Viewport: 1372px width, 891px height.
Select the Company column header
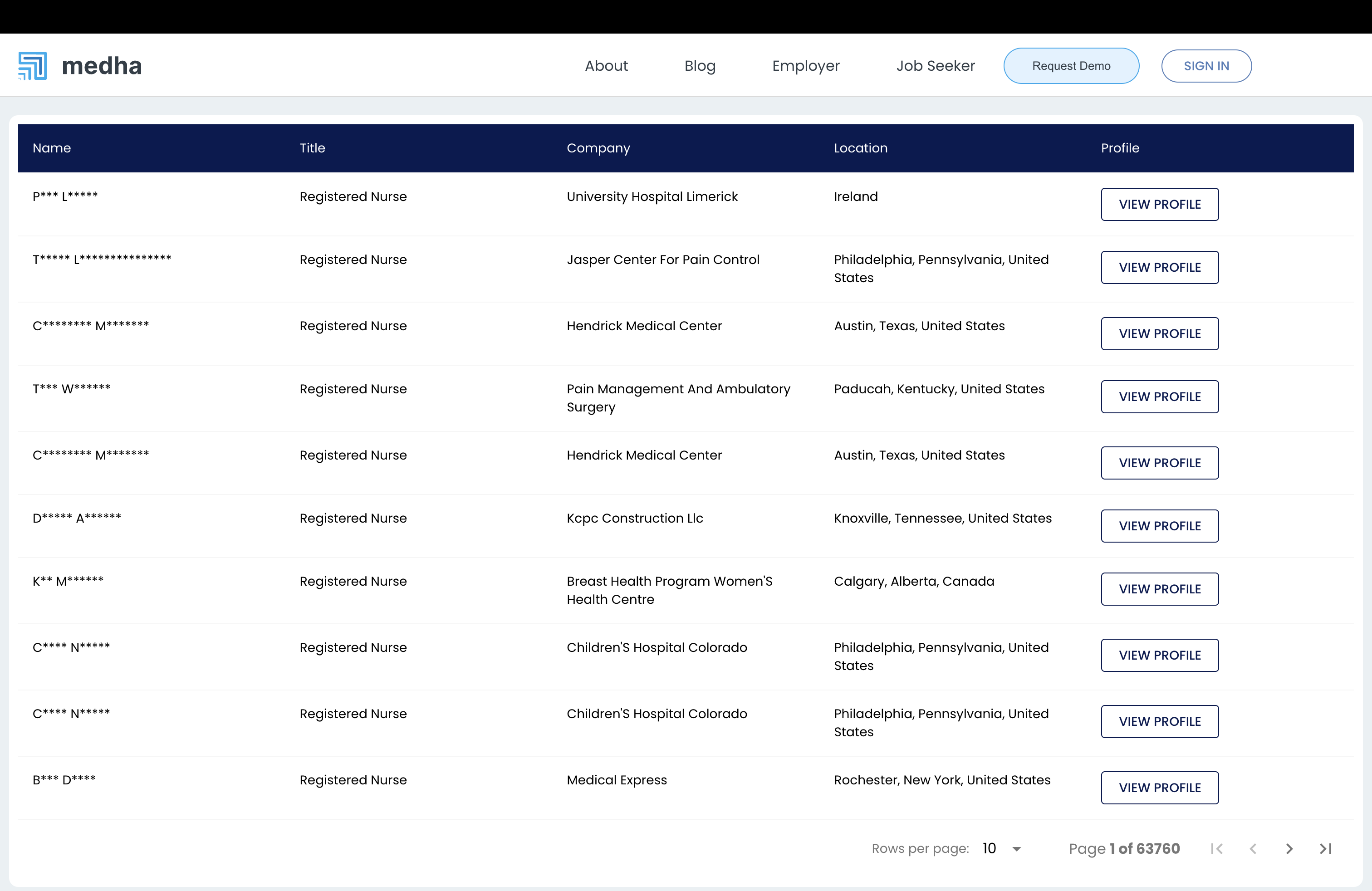click(x=598, y=148)
